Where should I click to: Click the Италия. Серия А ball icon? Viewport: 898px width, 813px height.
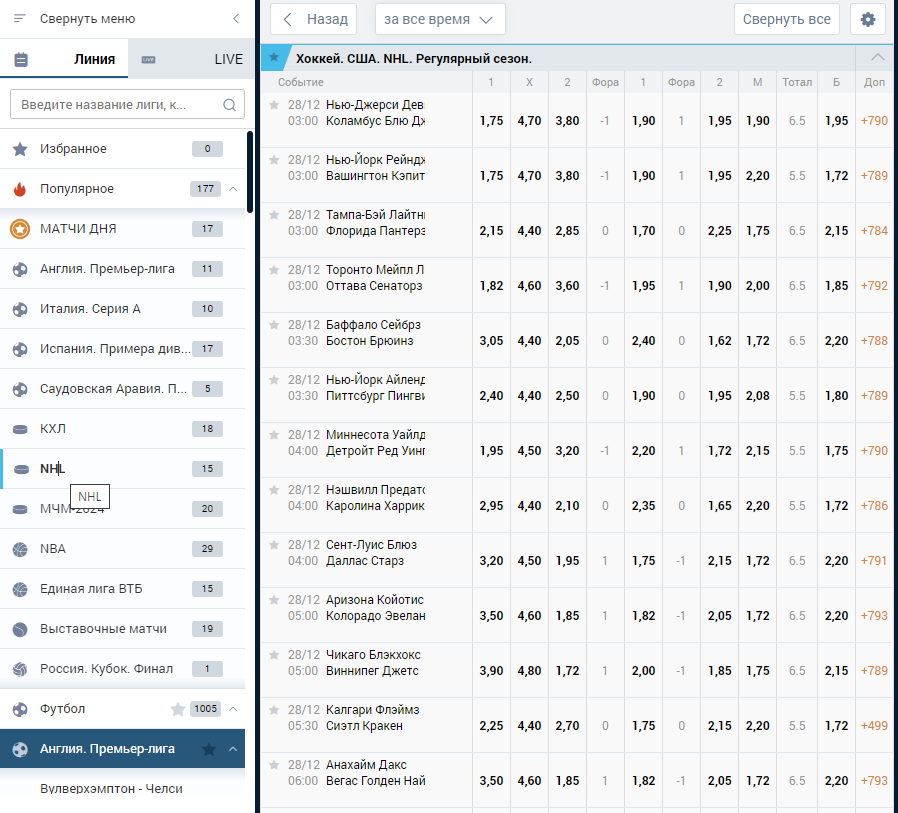pyautogui.click(x=20, y=309)
